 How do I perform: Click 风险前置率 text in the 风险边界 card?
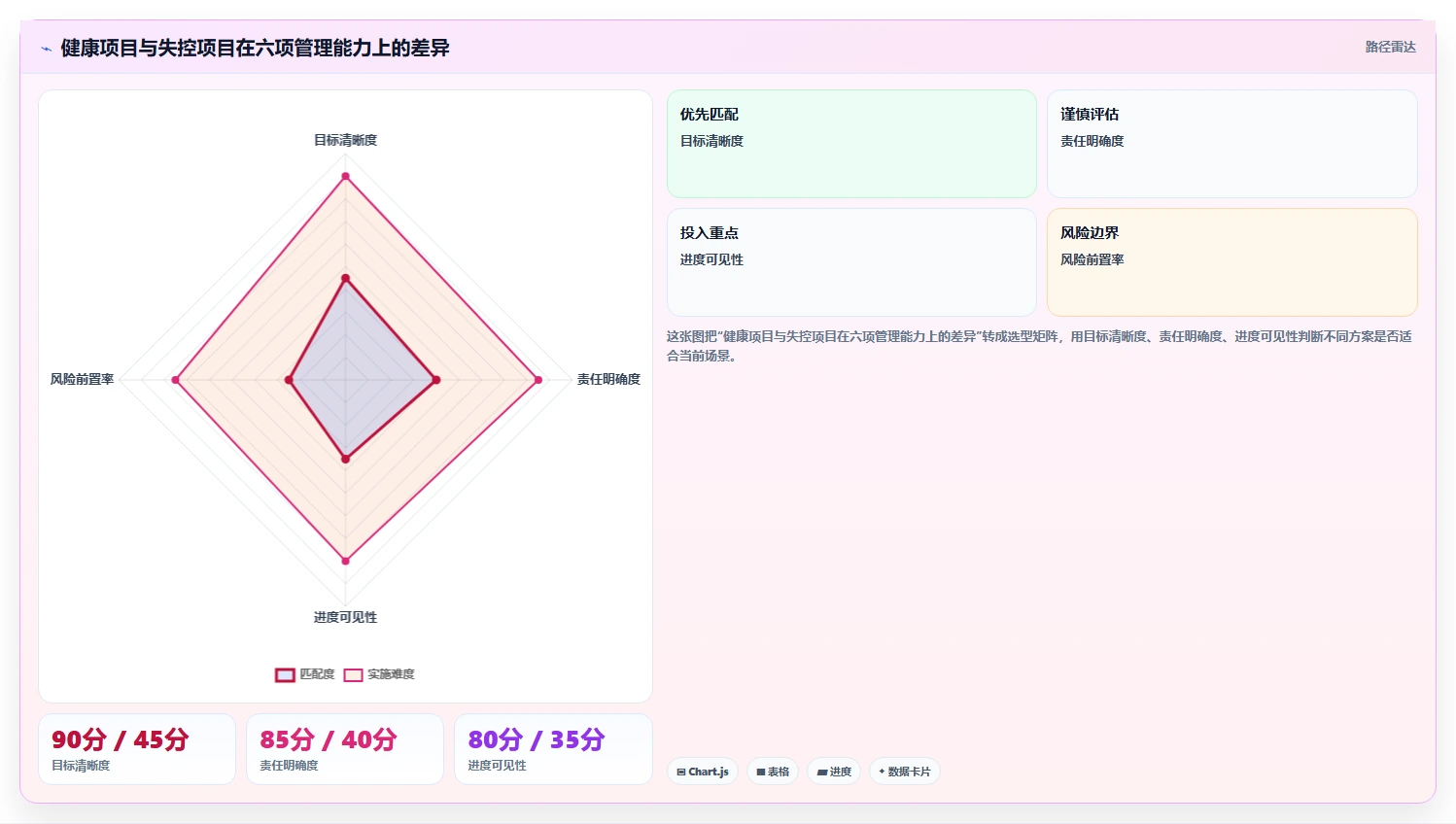1092,259
